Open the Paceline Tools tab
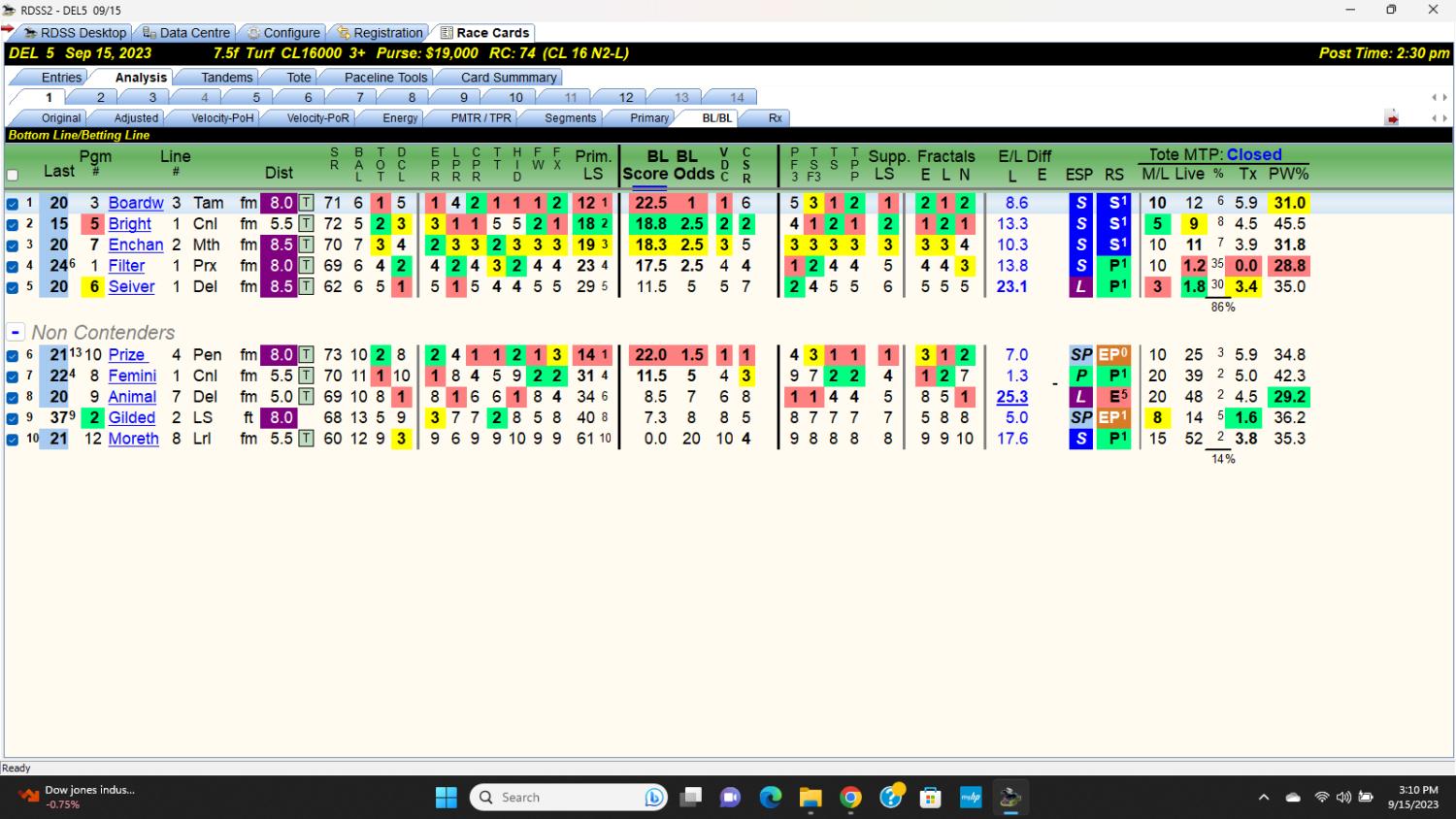The width and height of the screenshot is (1456, 819). tap(385, 78)
